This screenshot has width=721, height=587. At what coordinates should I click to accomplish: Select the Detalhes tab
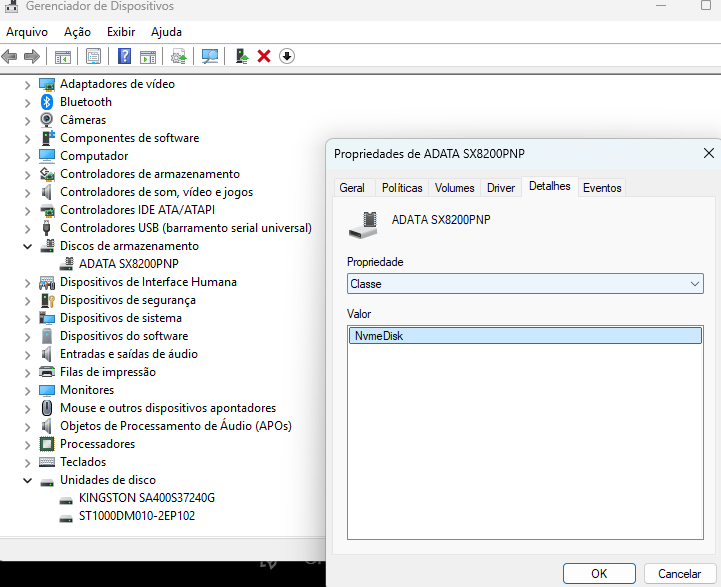549,186
